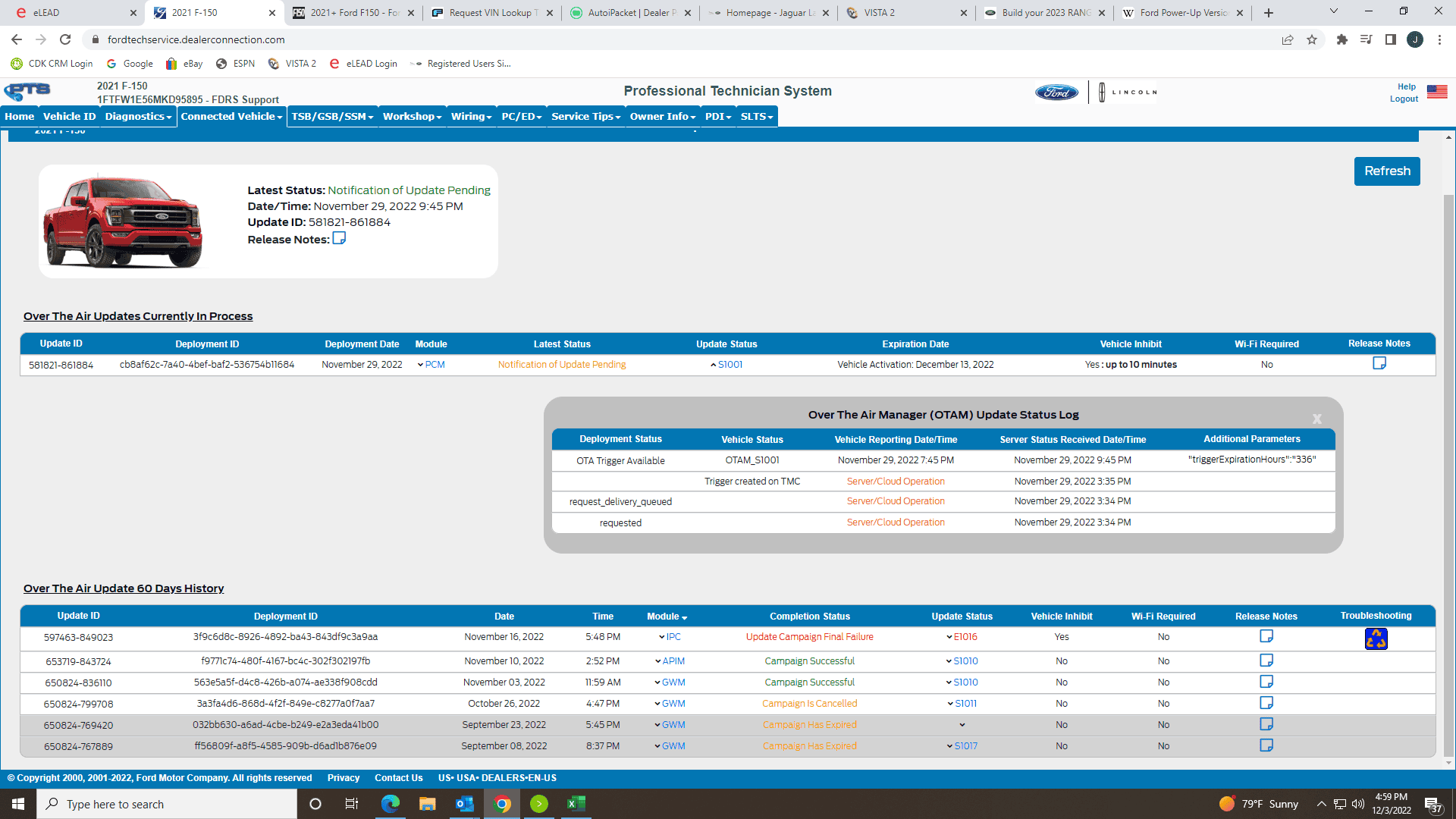The width and height of the screenshot is (1456, 819).
Task: Expand the APIM module row
Action: click(x=658, y=661)
